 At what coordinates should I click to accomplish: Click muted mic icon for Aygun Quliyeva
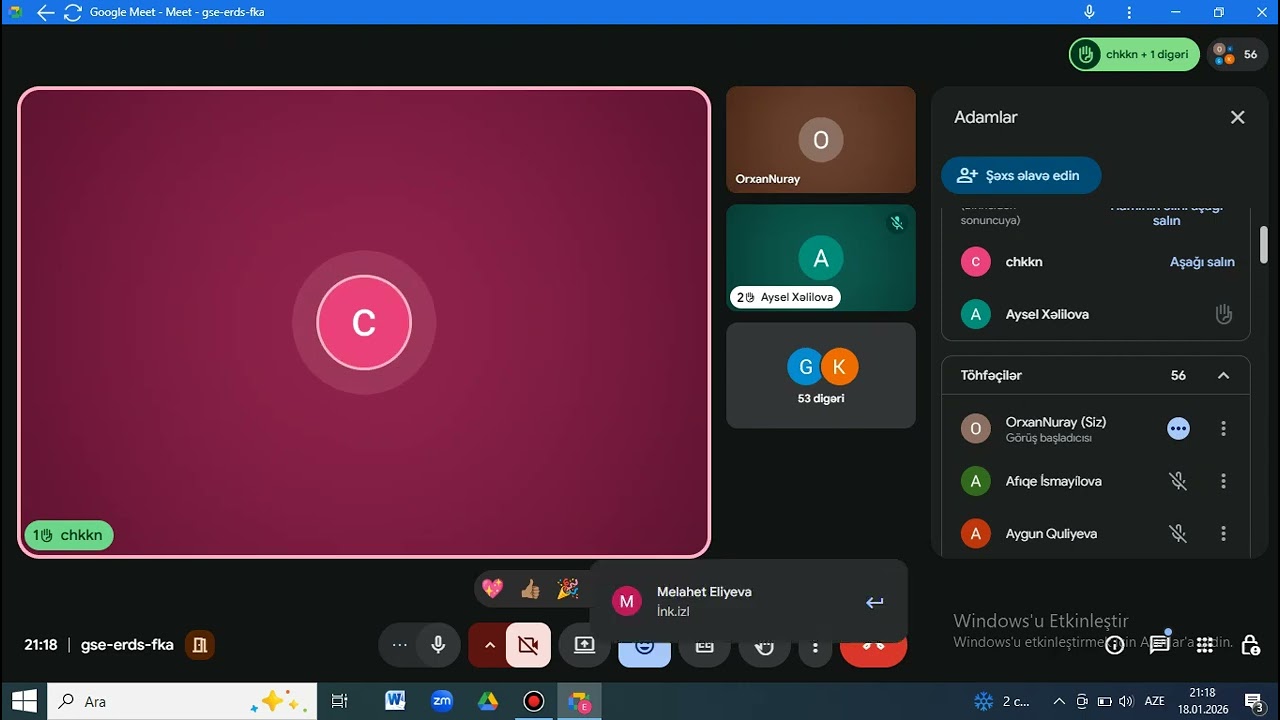coord(1178,534)
